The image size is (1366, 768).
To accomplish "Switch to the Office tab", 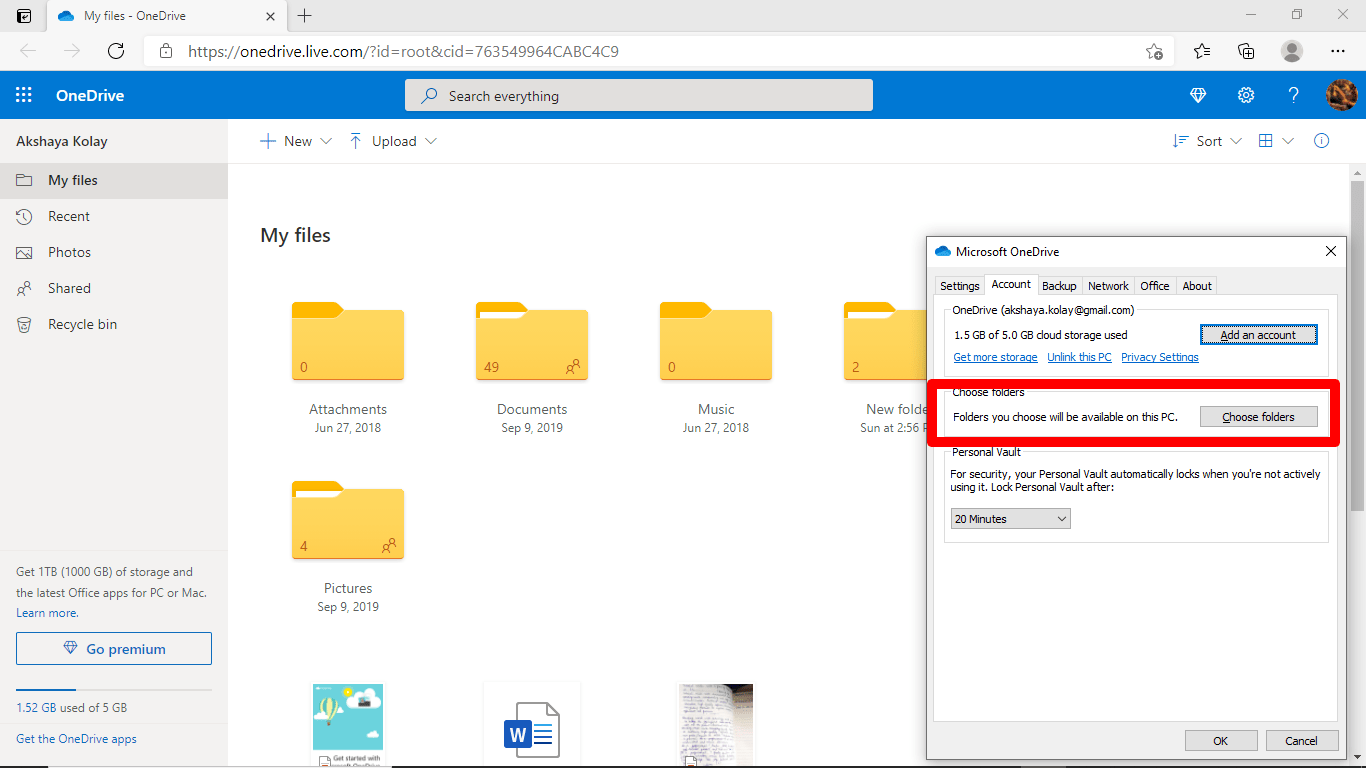I will pos(1155,286).
